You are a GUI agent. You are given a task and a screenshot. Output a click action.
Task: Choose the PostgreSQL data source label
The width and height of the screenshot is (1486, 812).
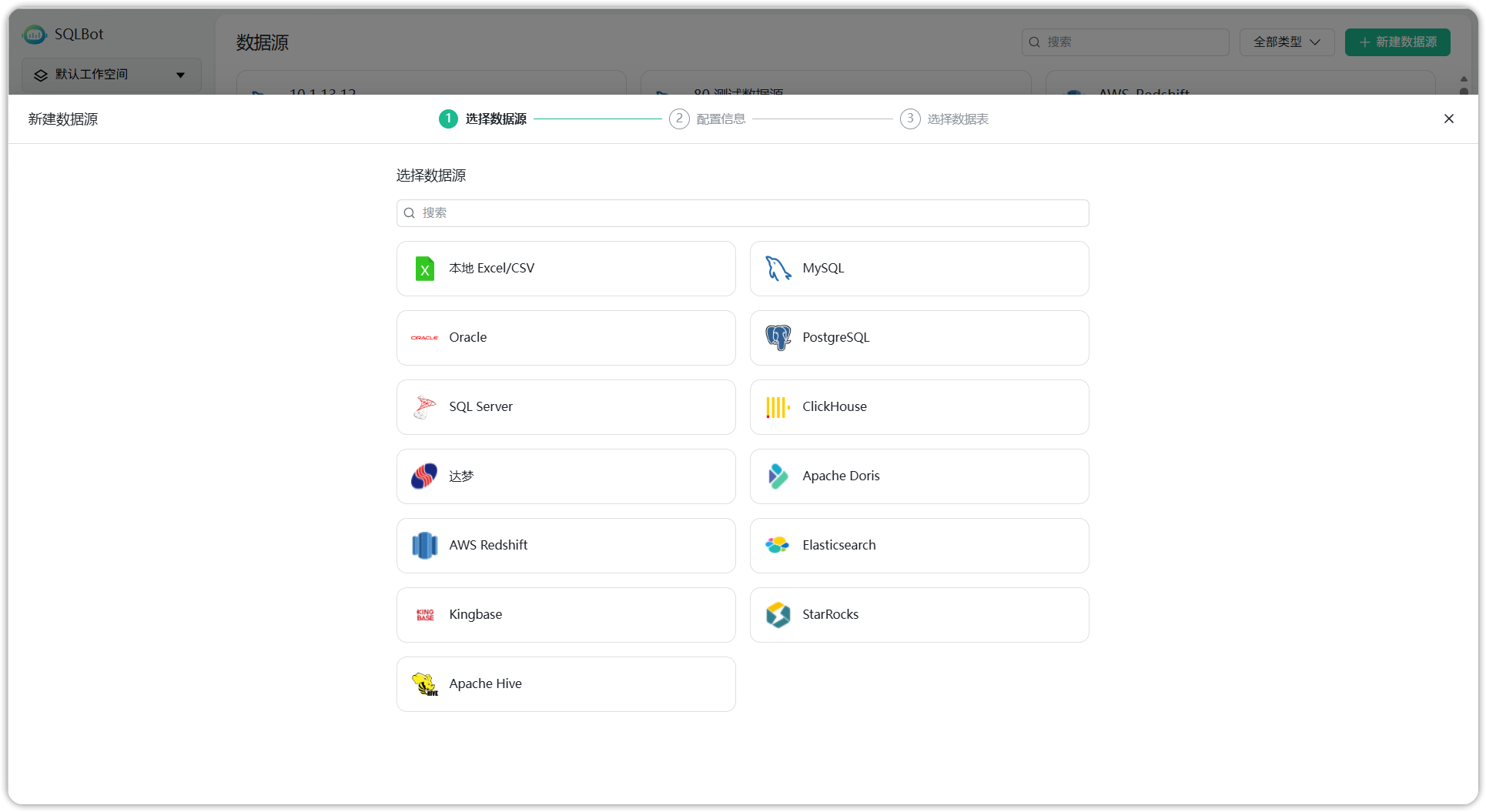[x=835, y=338]
